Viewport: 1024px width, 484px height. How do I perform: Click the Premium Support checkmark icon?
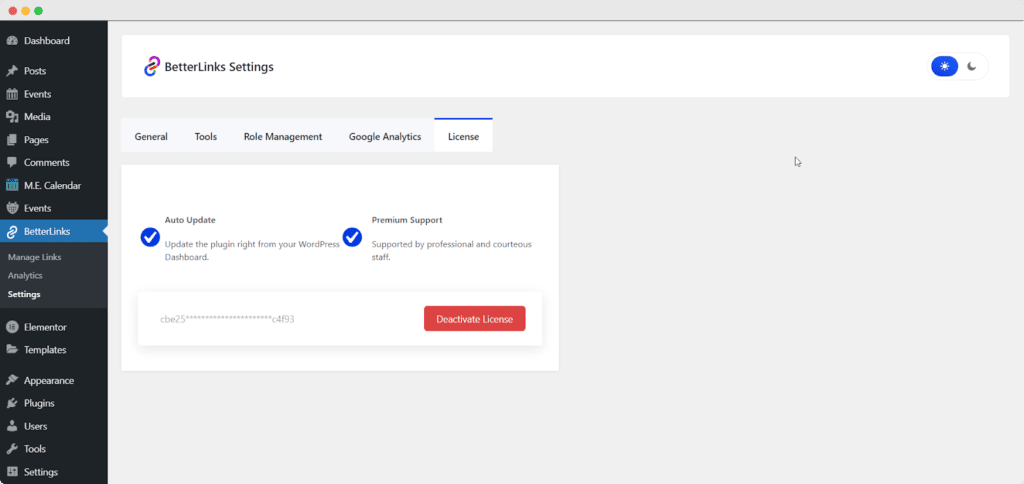(352, 237)
